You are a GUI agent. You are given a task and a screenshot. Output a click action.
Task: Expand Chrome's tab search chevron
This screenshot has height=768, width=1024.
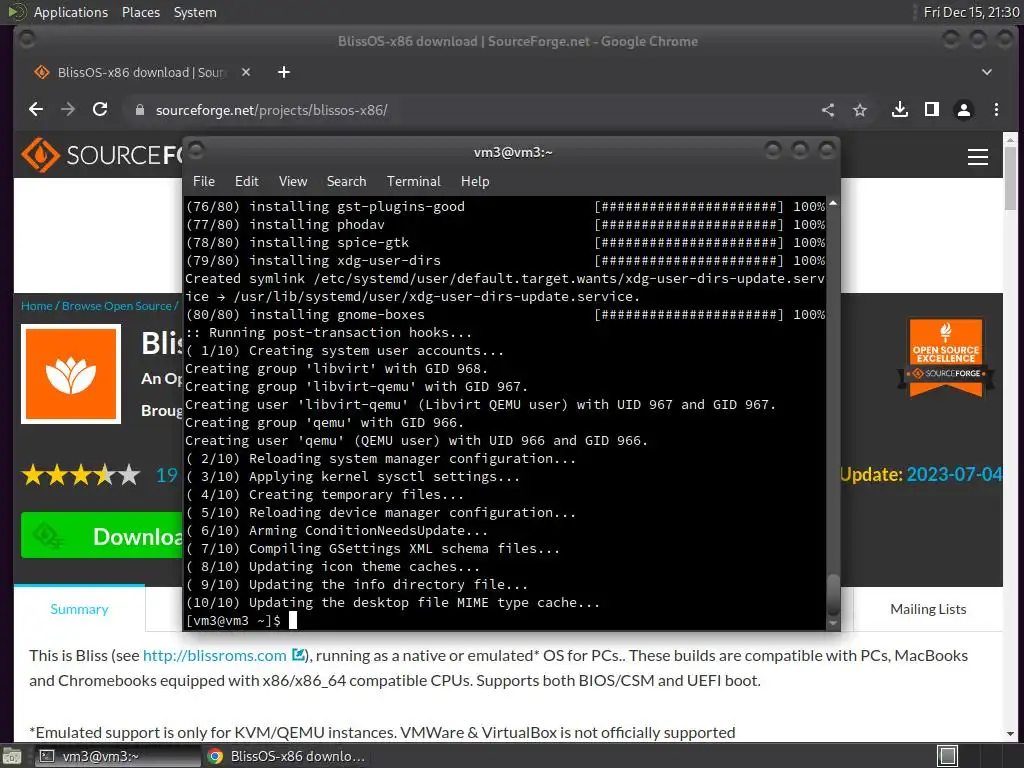coord(987,72)
